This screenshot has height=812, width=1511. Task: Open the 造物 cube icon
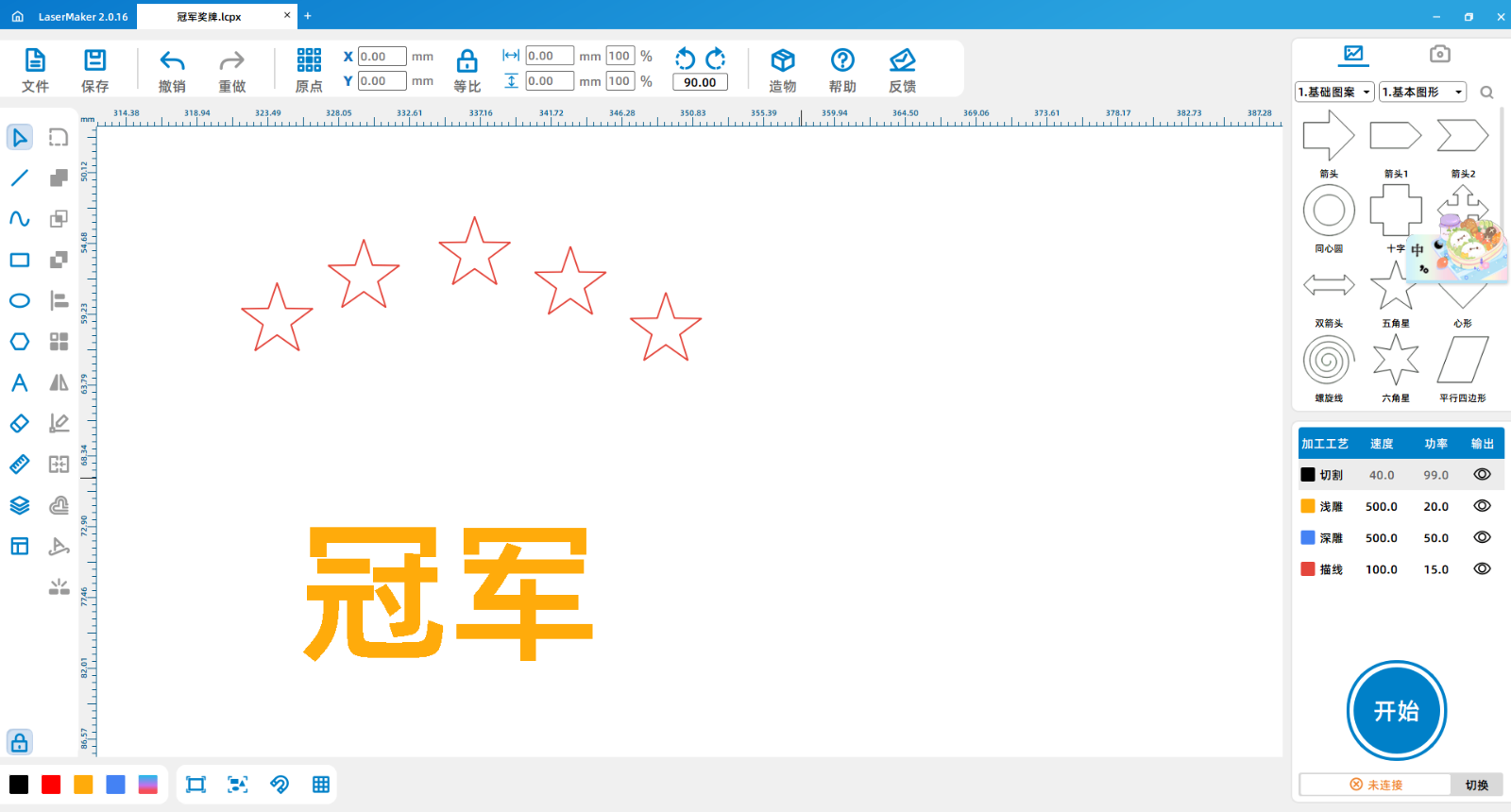click(x=782, y=61)
